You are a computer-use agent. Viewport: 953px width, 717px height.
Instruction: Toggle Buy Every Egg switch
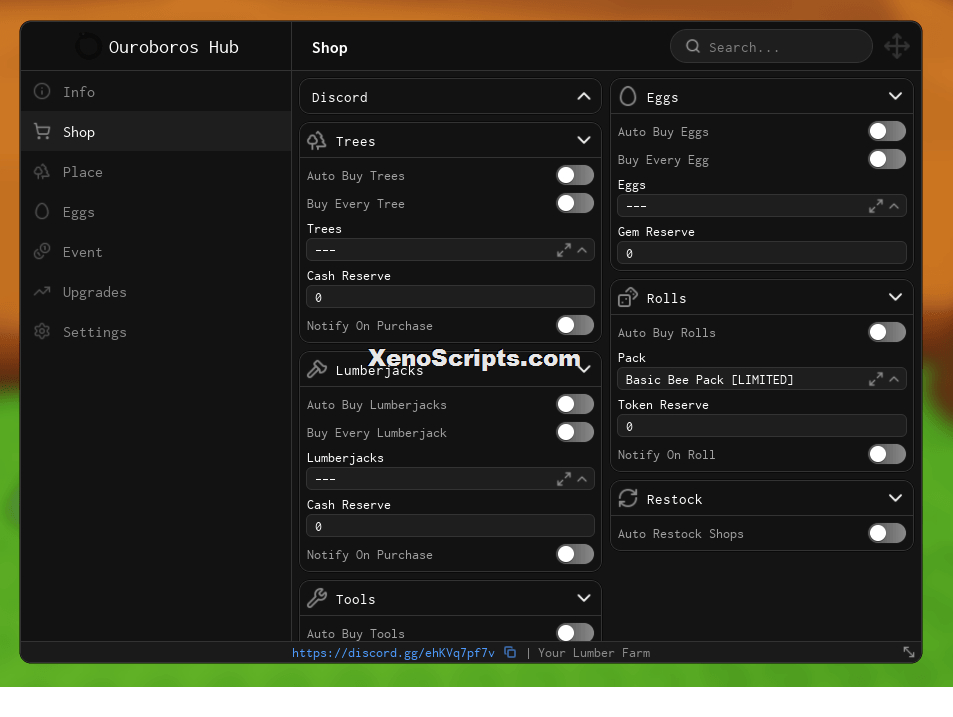pos(887,159)
